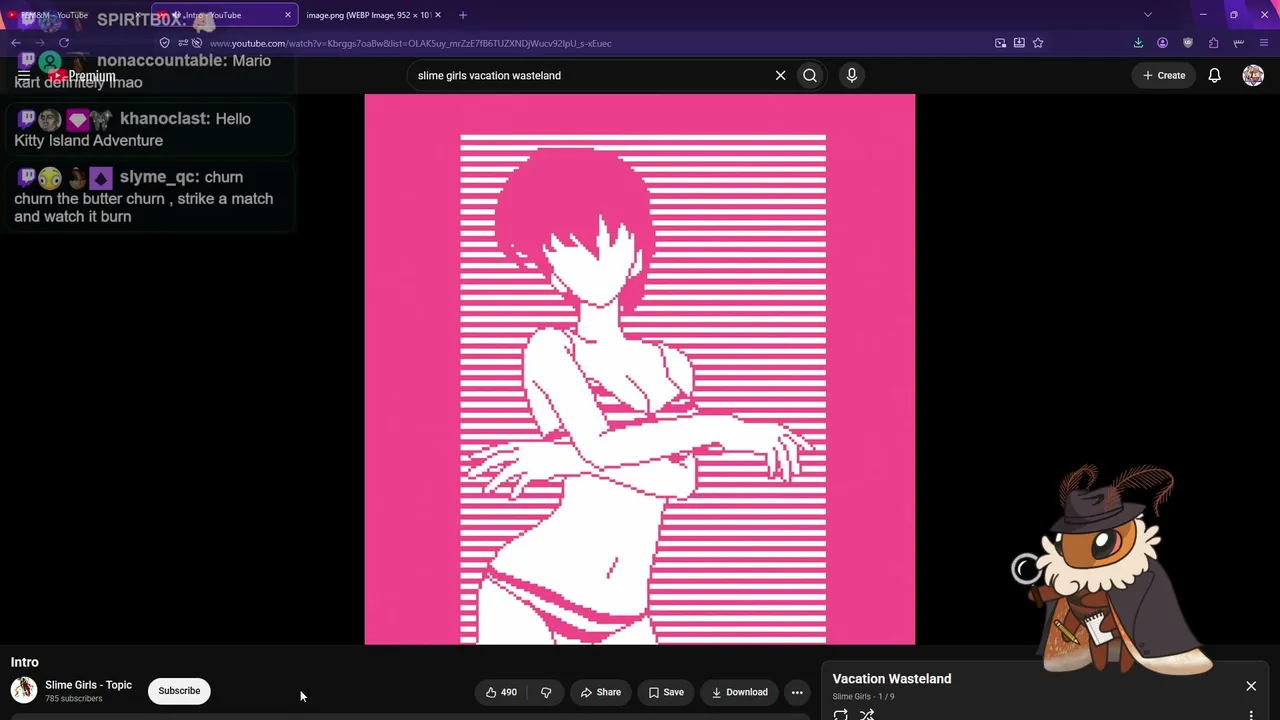Open the uBlock shield extension
Viewport: 1280px width, 720px height.
1188,43
